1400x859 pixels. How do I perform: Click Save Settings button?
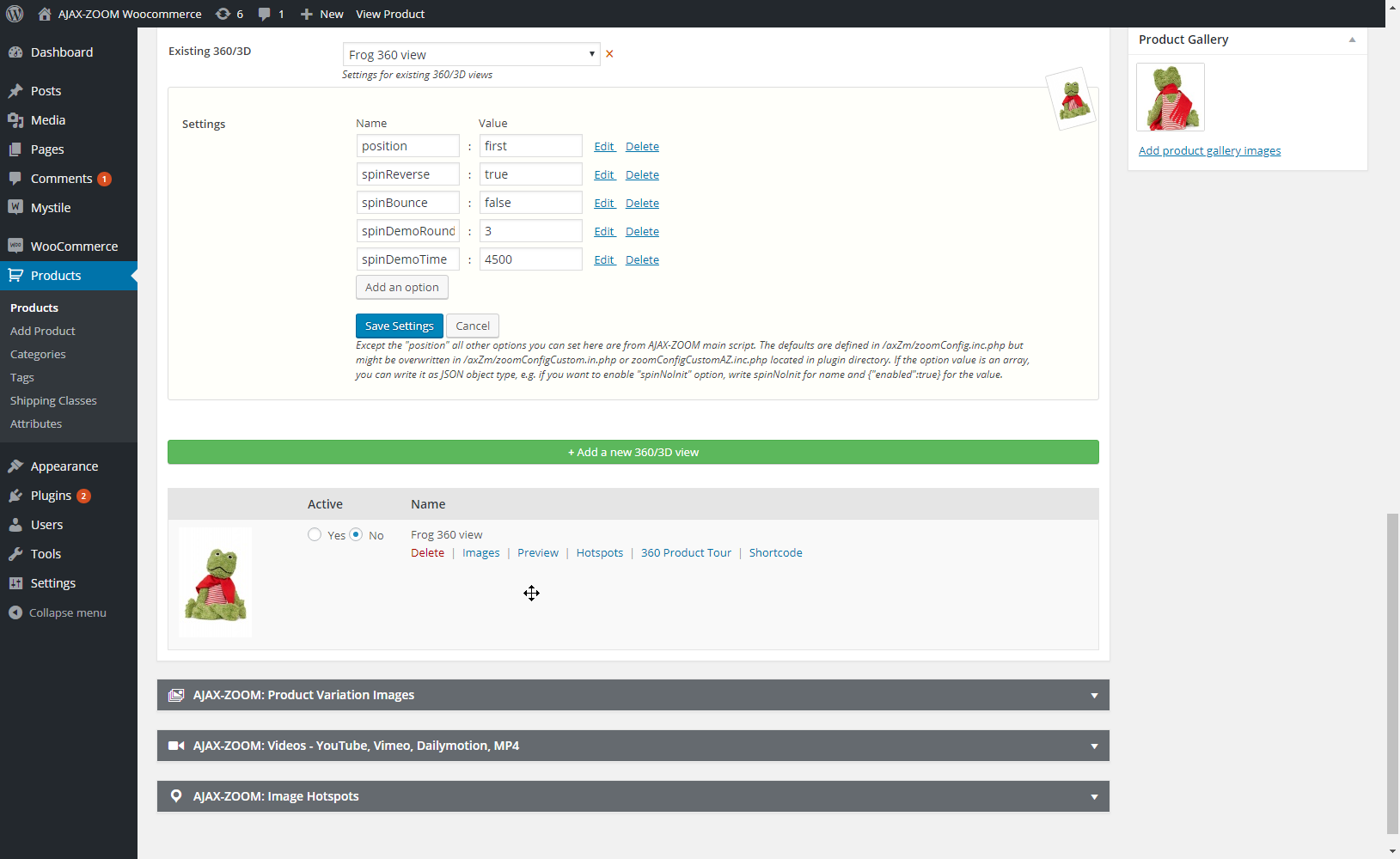pyautogui.click(x=400, y=326)
